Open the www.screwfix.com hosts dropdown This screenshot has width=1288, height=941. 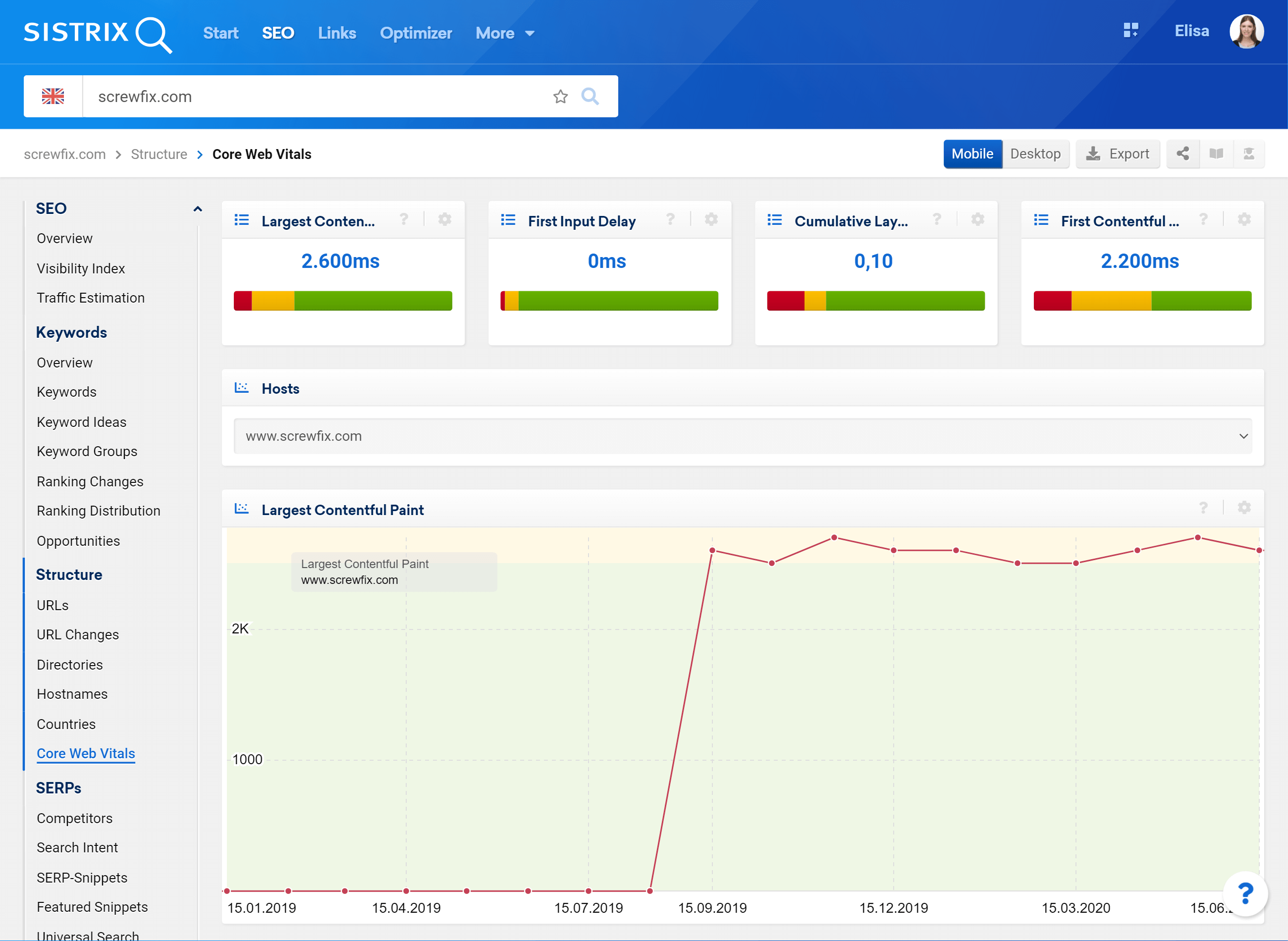click(x=743, y=436)
